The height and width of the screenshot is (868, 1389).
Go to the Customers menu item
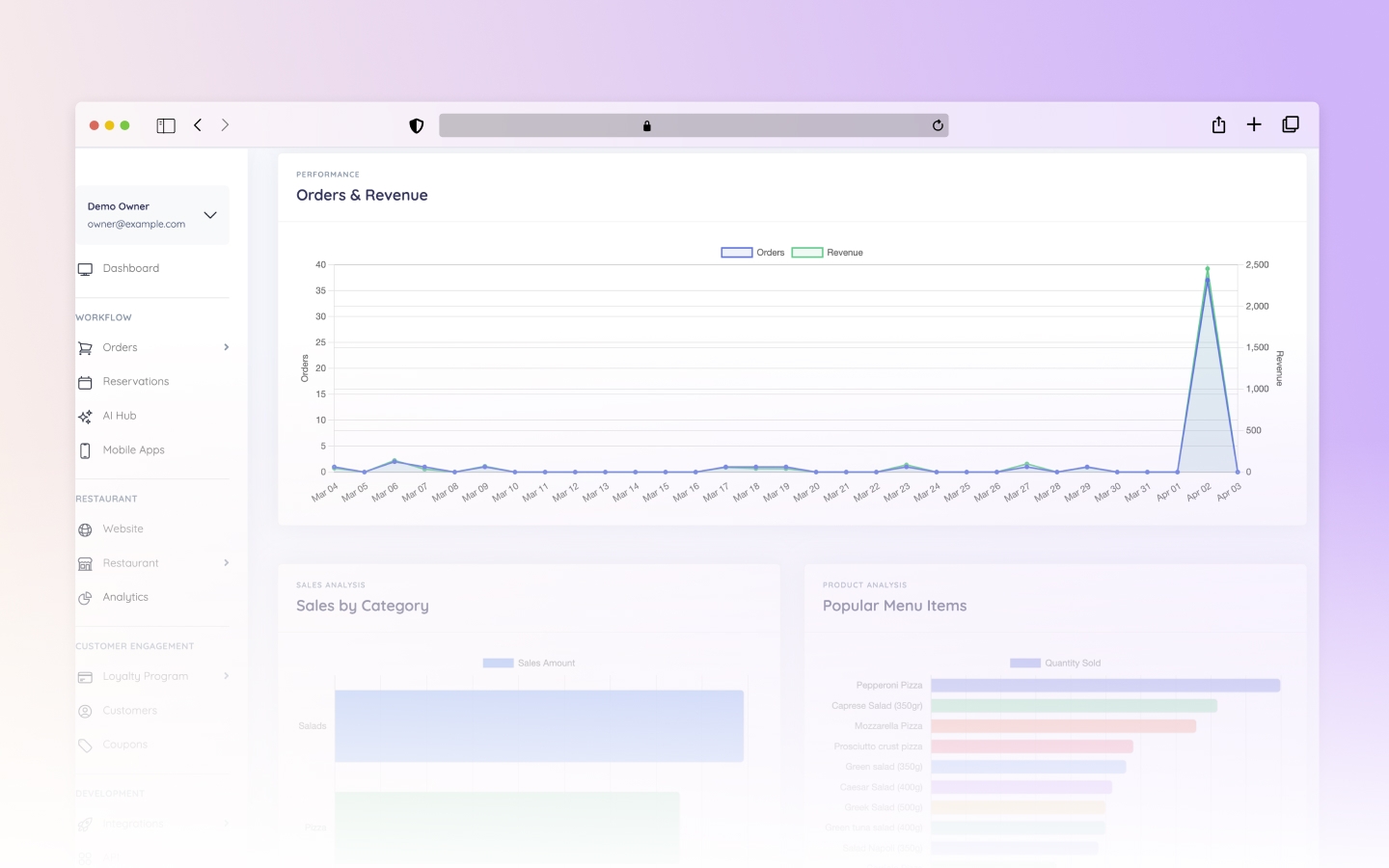click(x=129, y=711)
